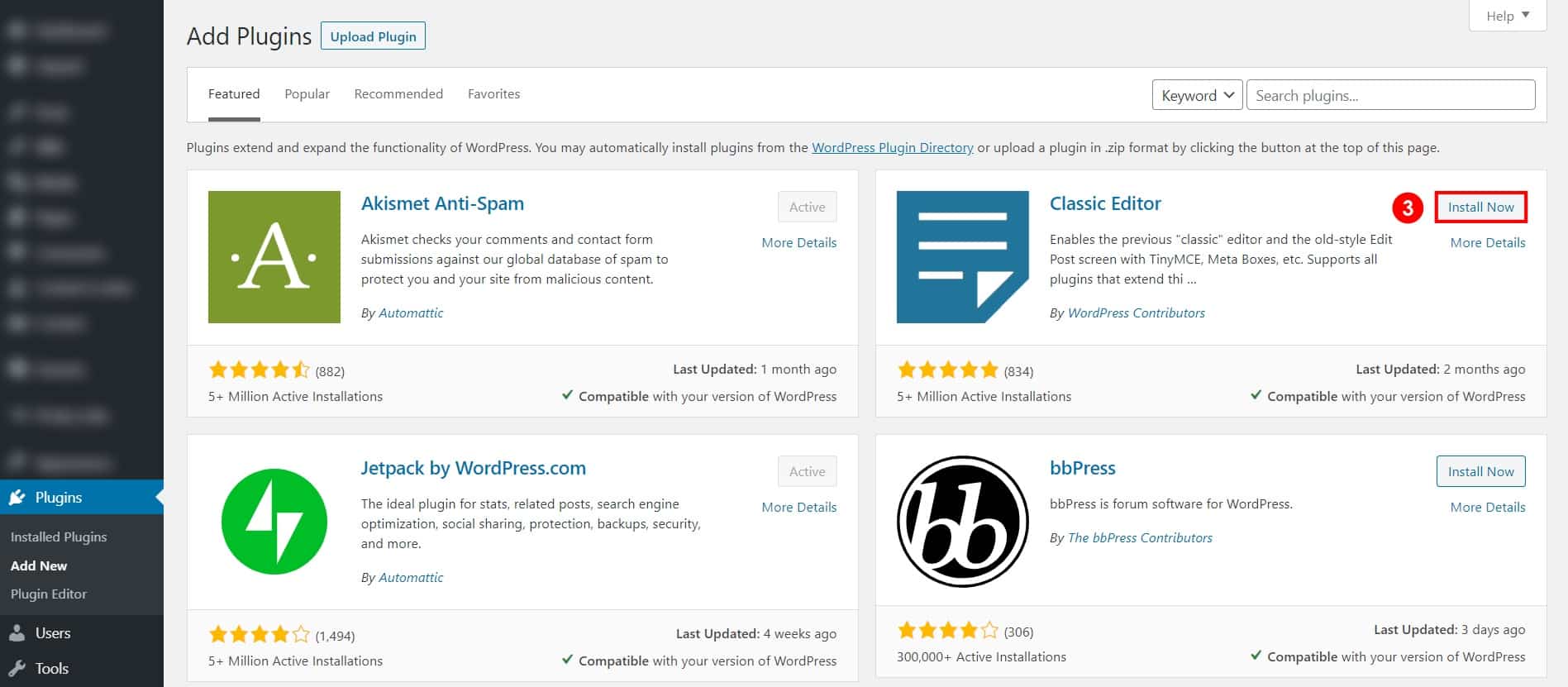Screen dimensions: 1568x687
Task: Open the WordPress Plugin Directory link
Action: coord(893,147)
